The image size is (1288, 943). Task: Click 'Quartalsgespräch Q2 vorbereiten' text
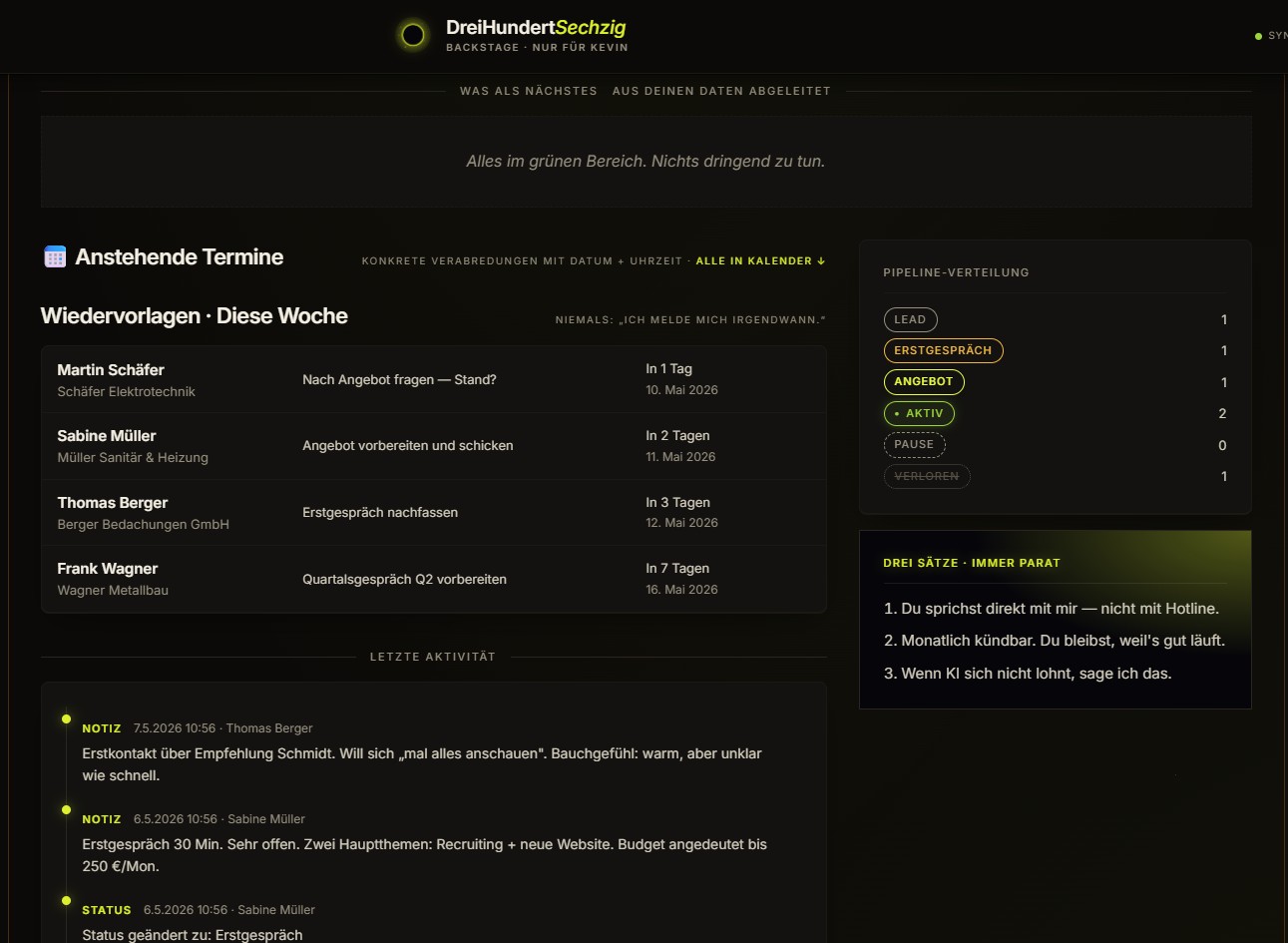coord(404,580)
